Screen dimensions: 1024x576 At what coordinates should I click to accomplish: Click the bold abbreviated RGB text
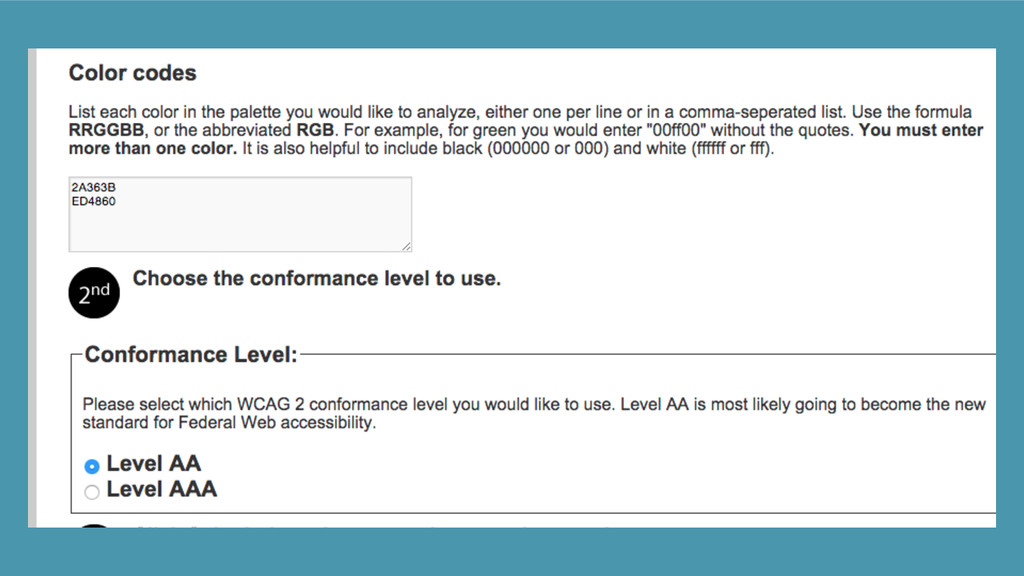(x=315, y=130)
